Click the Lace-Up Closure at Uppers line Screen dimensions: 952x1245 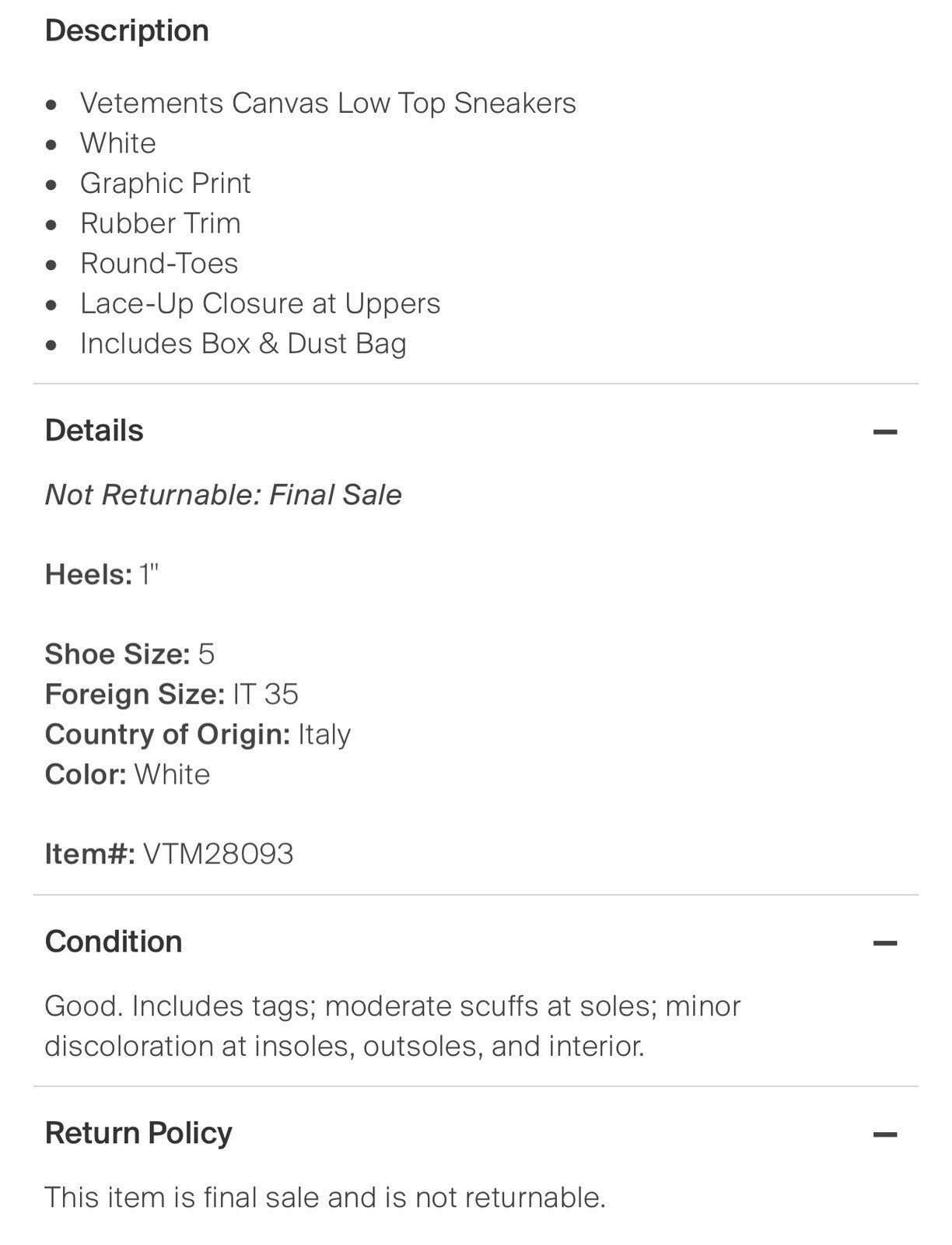click(x=260, y=303)
